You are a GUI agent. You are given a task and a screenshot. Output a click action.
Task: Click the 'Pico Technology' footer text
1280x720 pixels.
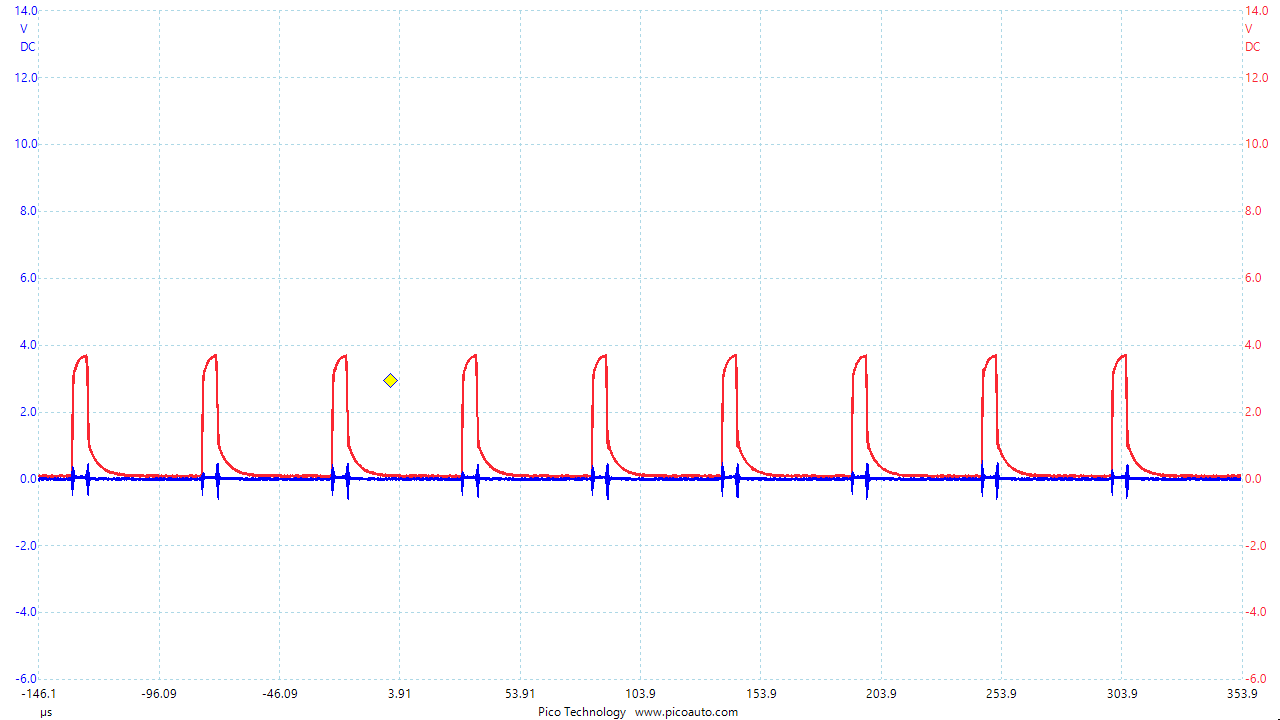[x=582, y=712]
